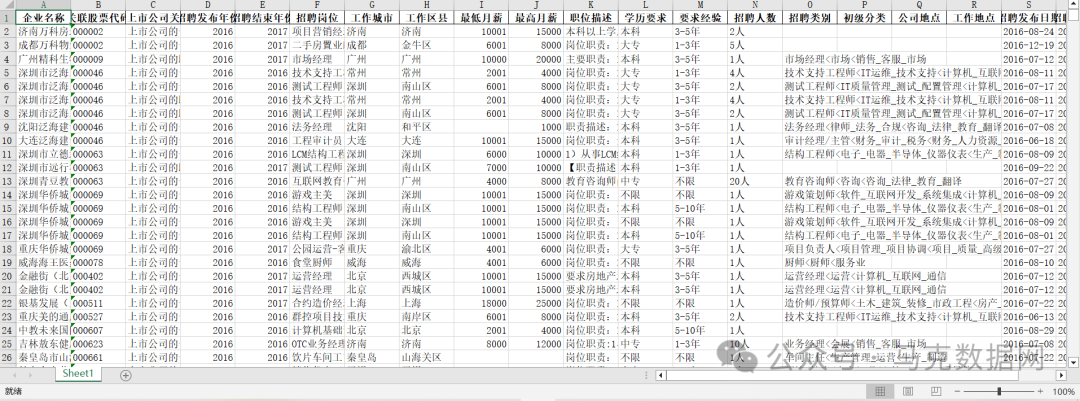Select column N header
This screenshot has width=1080, height=401.
pyautogui.click(x=755, y=5)
